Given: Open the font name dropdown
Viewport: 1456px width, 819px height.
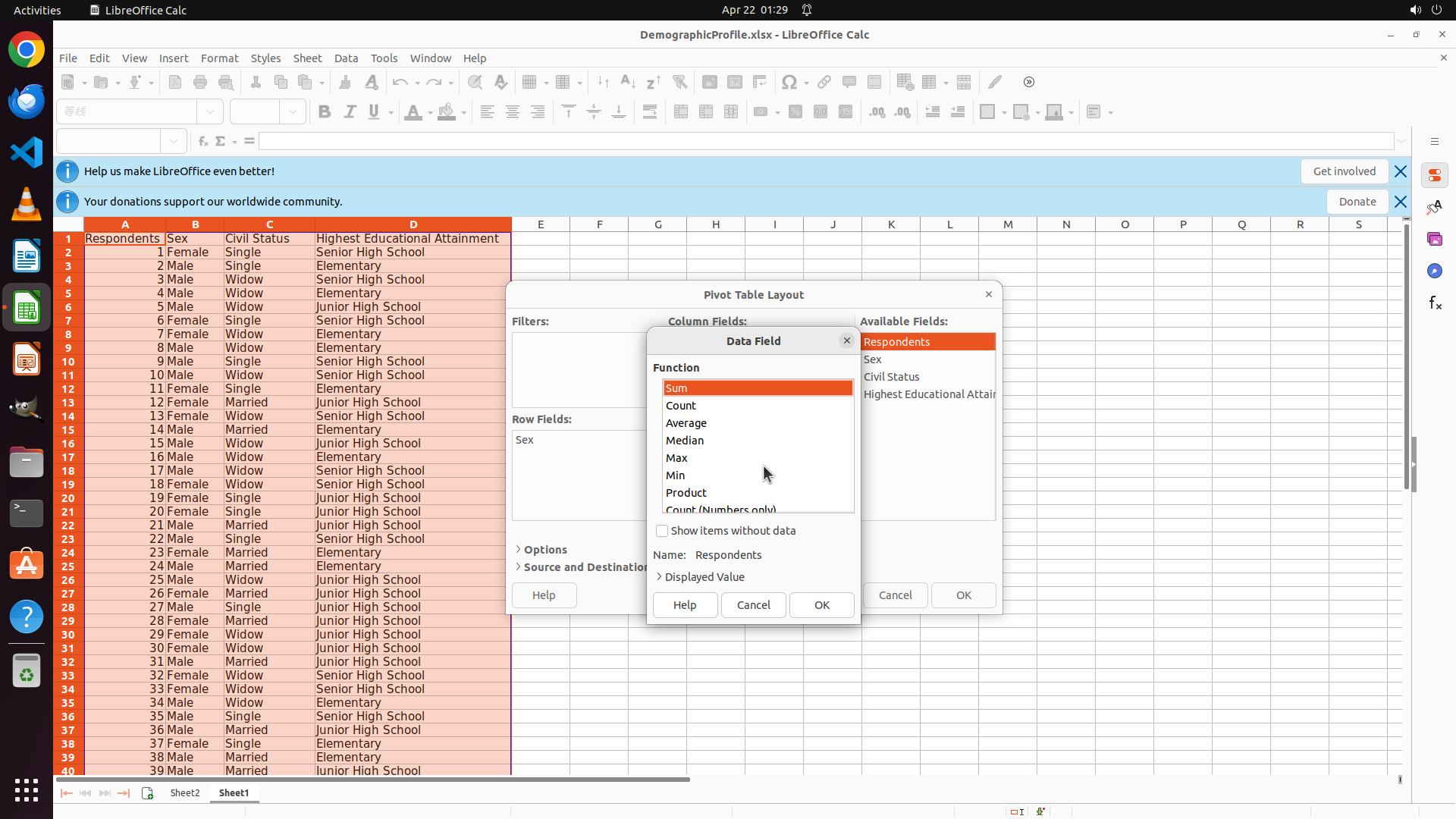Looking at the screenshot, I should [210, 112].
